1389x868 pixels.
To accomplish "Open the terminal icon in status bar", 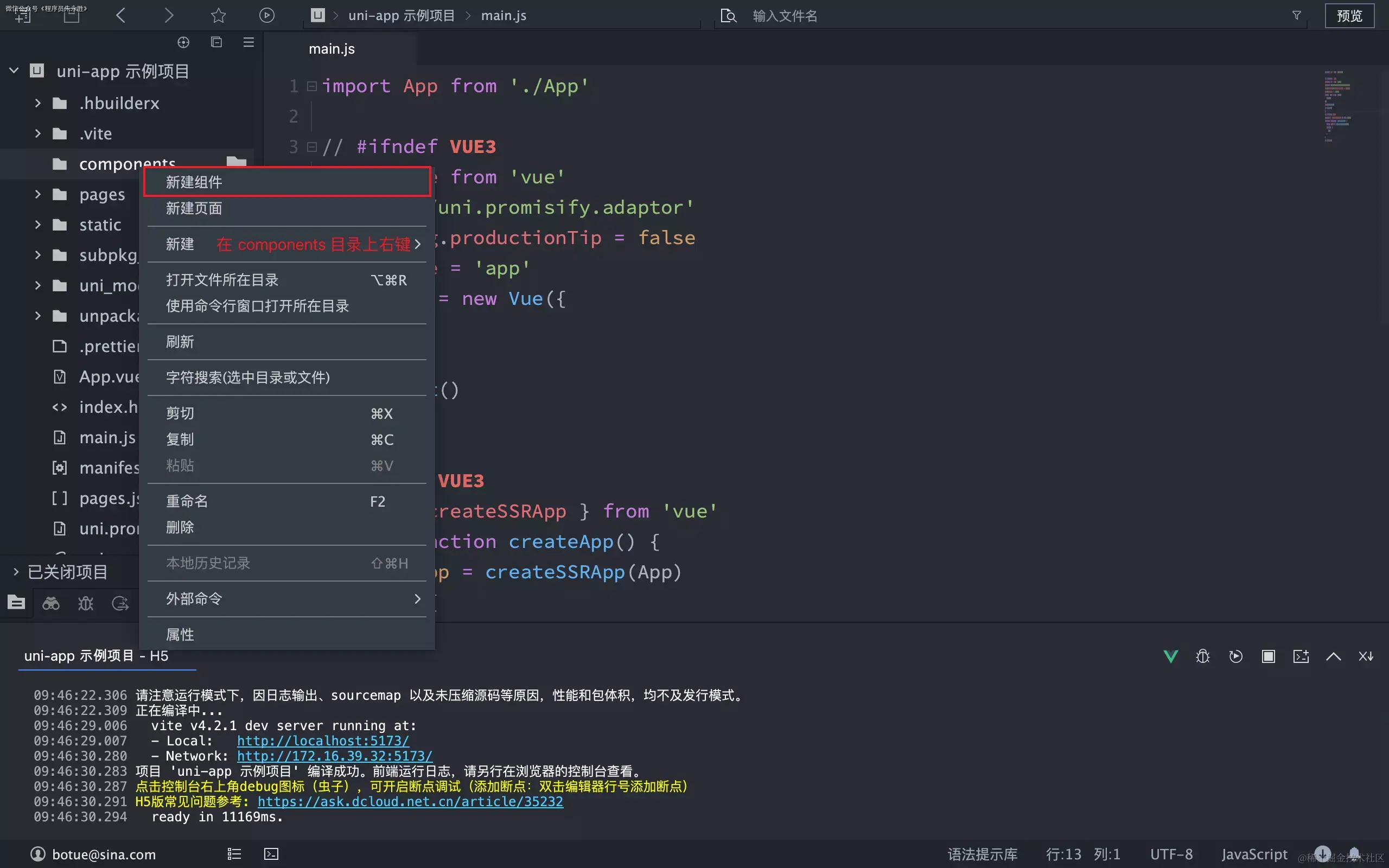I will pyautogui.click(x=271, y=854).
